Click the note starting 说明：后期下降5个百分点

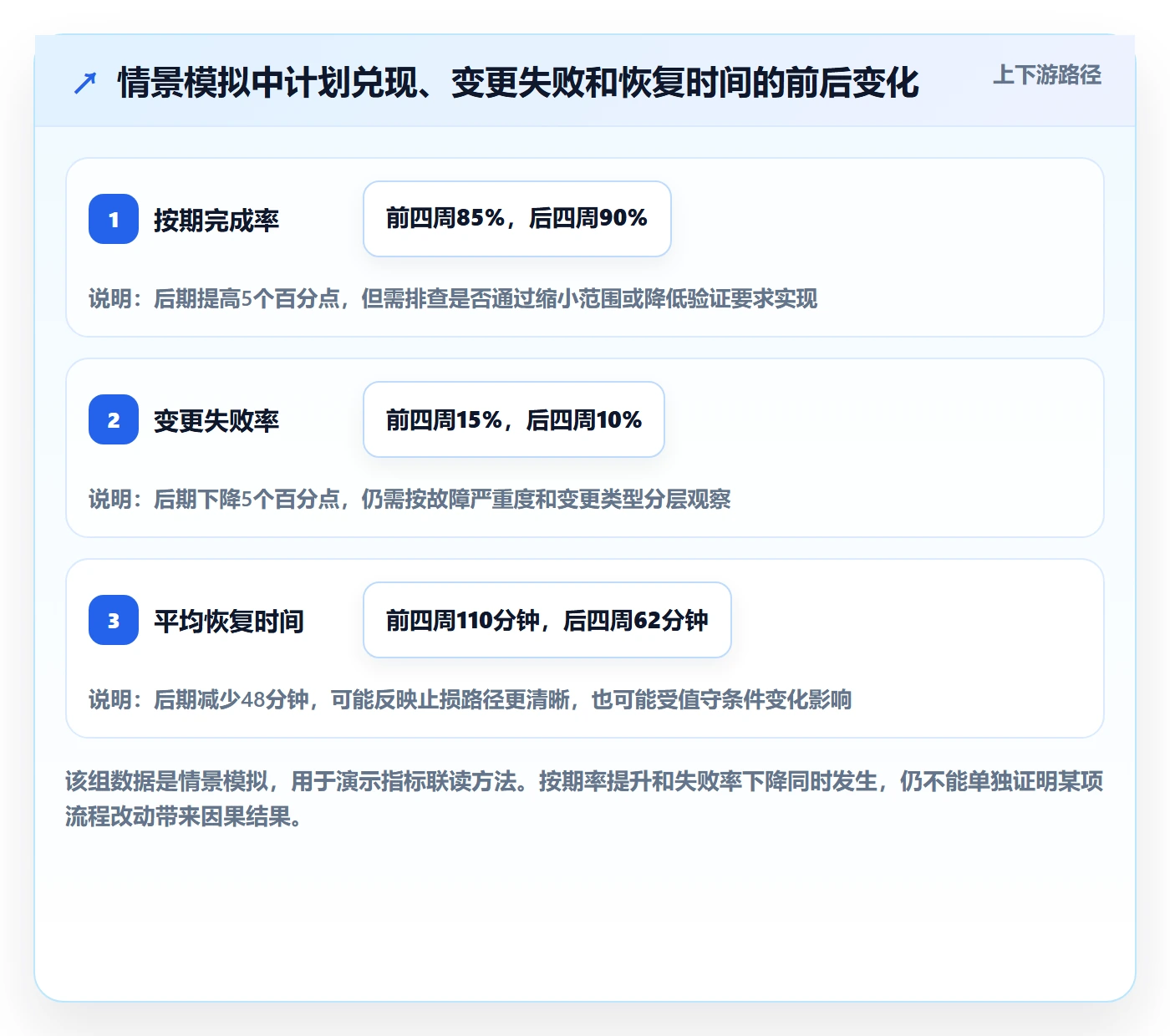[409, 499]
